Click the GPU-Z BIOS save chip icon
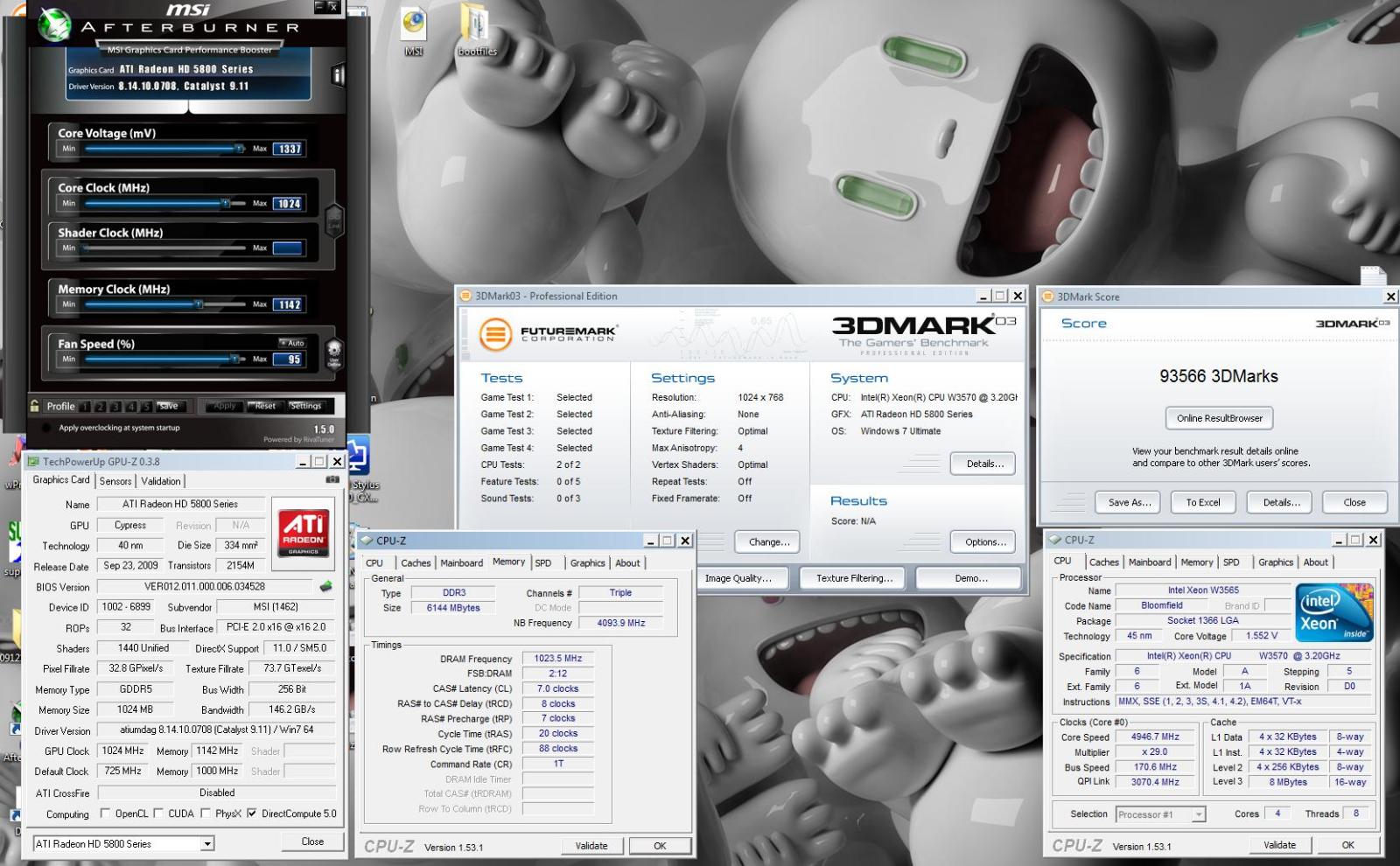The height and width of the screenshot is (866, 1400). click(326, 586)
